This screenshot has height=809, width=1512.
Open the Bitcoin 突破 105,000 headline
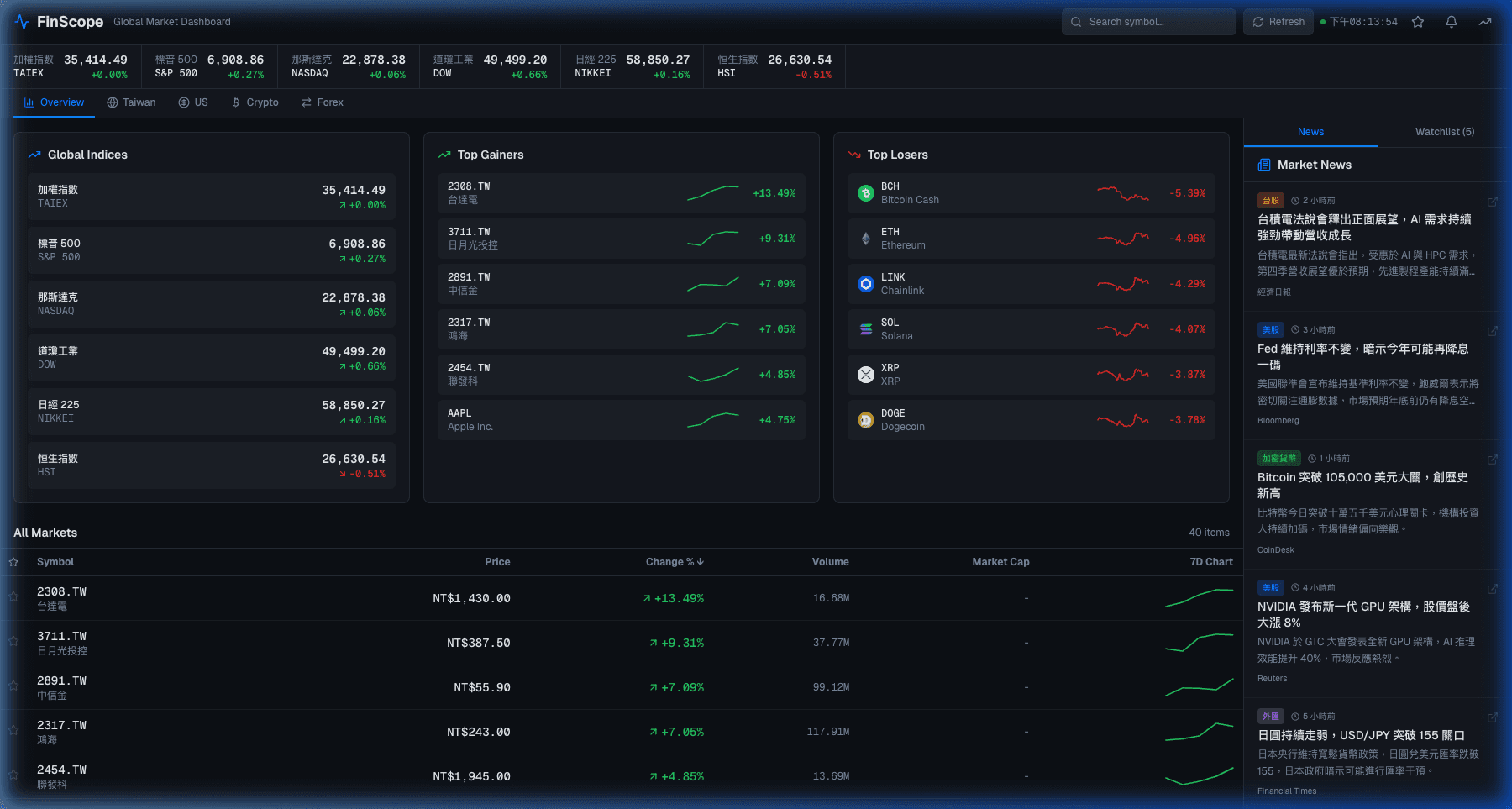[x=1362, y=486]
